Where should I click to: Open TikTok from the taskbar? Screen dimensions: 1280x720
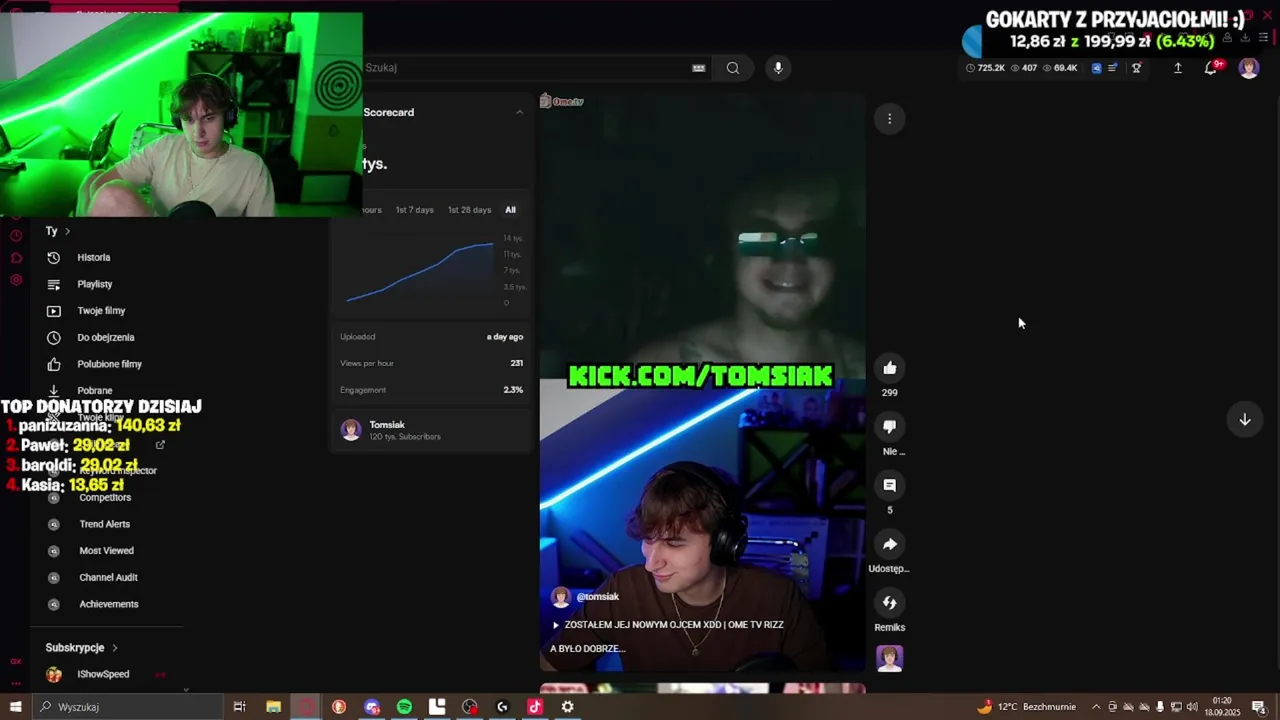(x=534, y=707)
